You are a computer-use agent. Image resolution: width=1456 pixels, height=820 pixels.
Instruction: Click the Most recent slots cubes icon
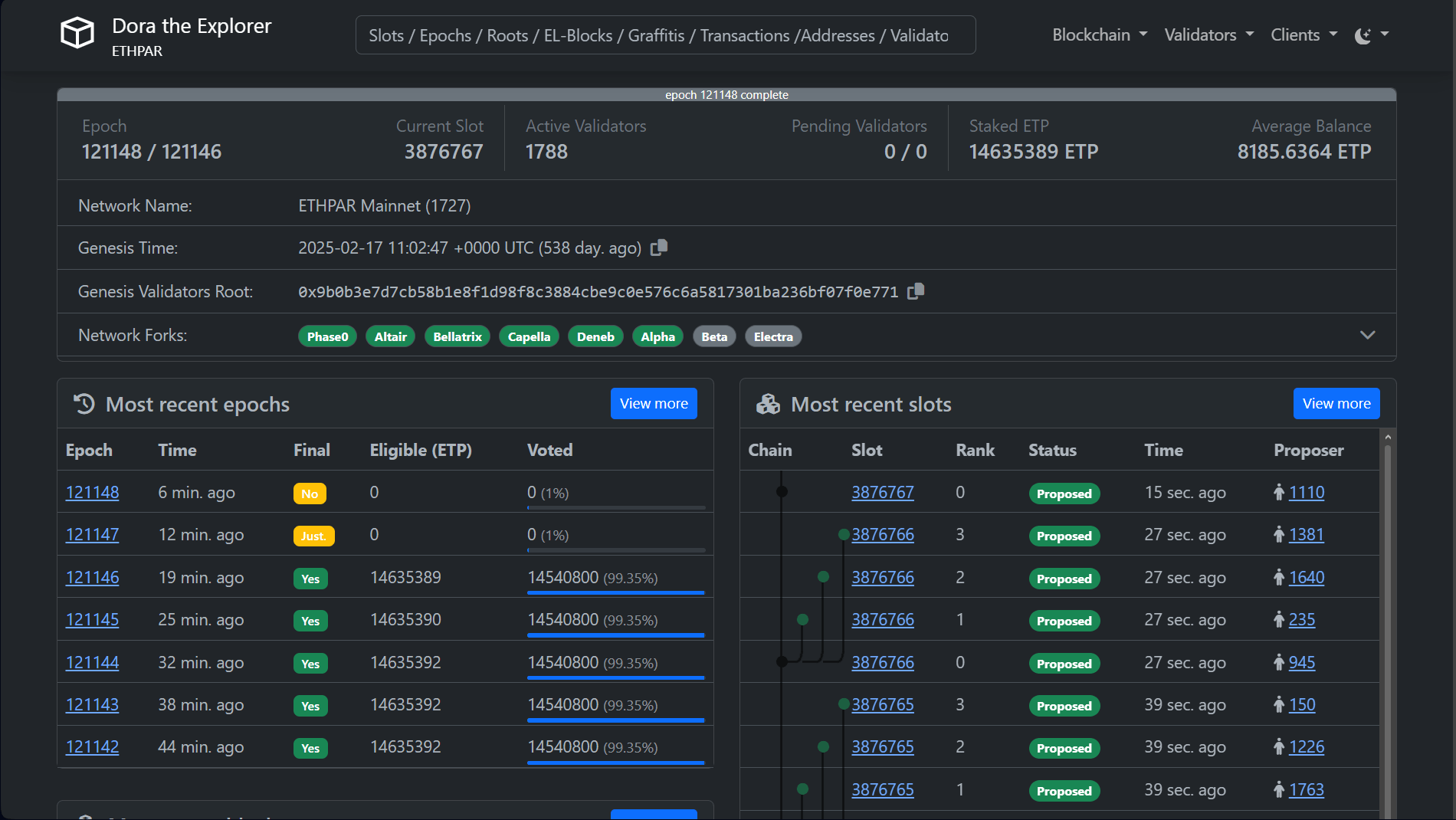[x=768, y=404]
